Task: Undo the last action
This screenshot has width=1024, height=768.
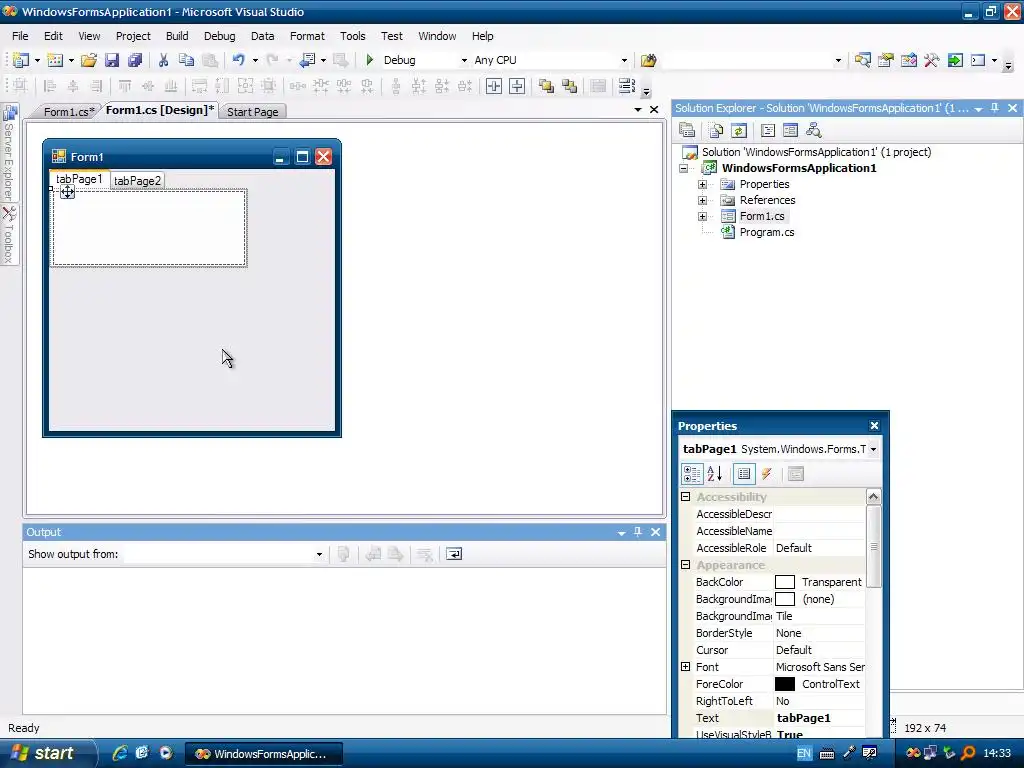Action: coord(238,60)
